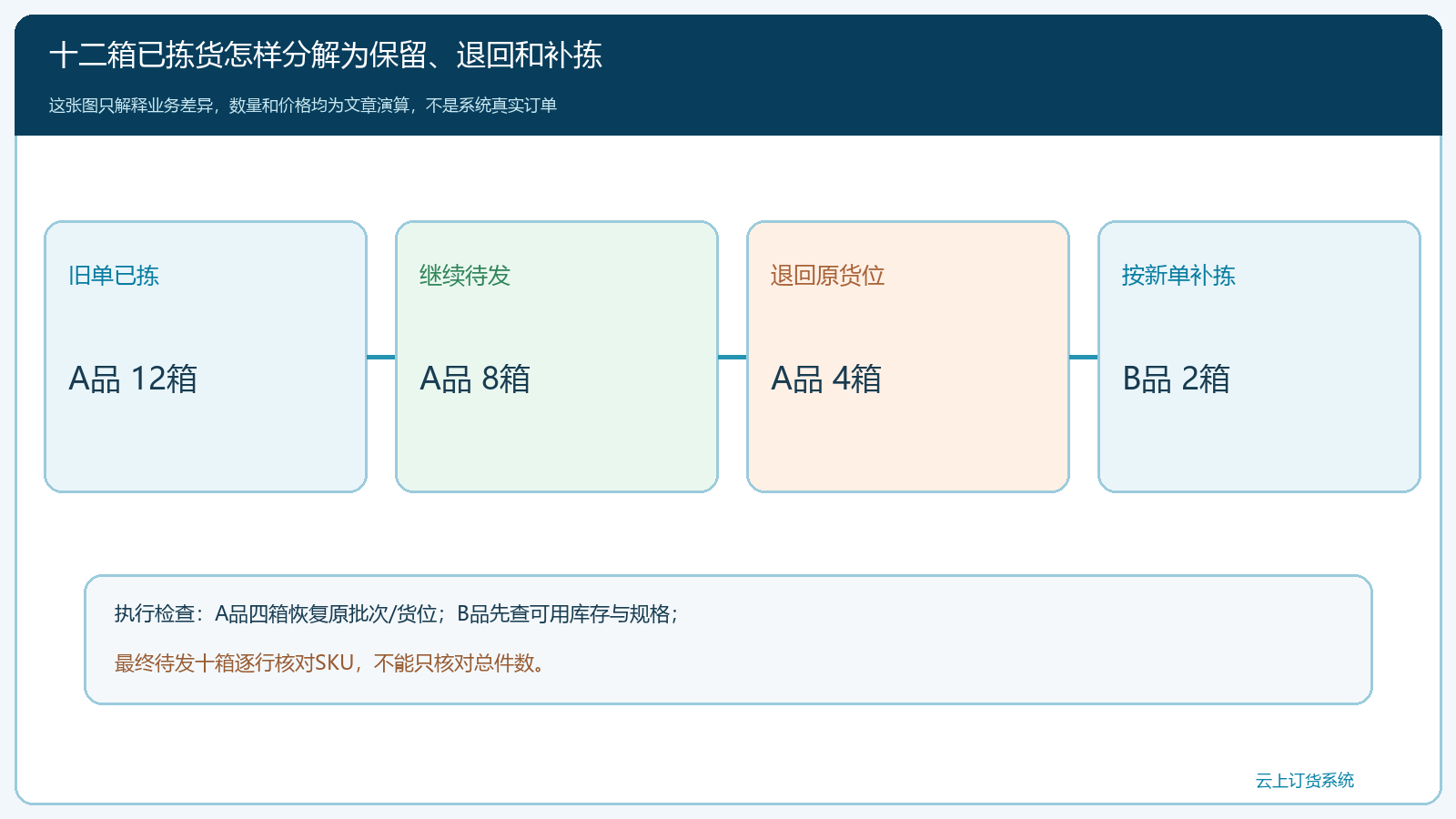
Task: Open the 云上订货系统 link
Action: pyautogui.click(x=1305, y=781)
